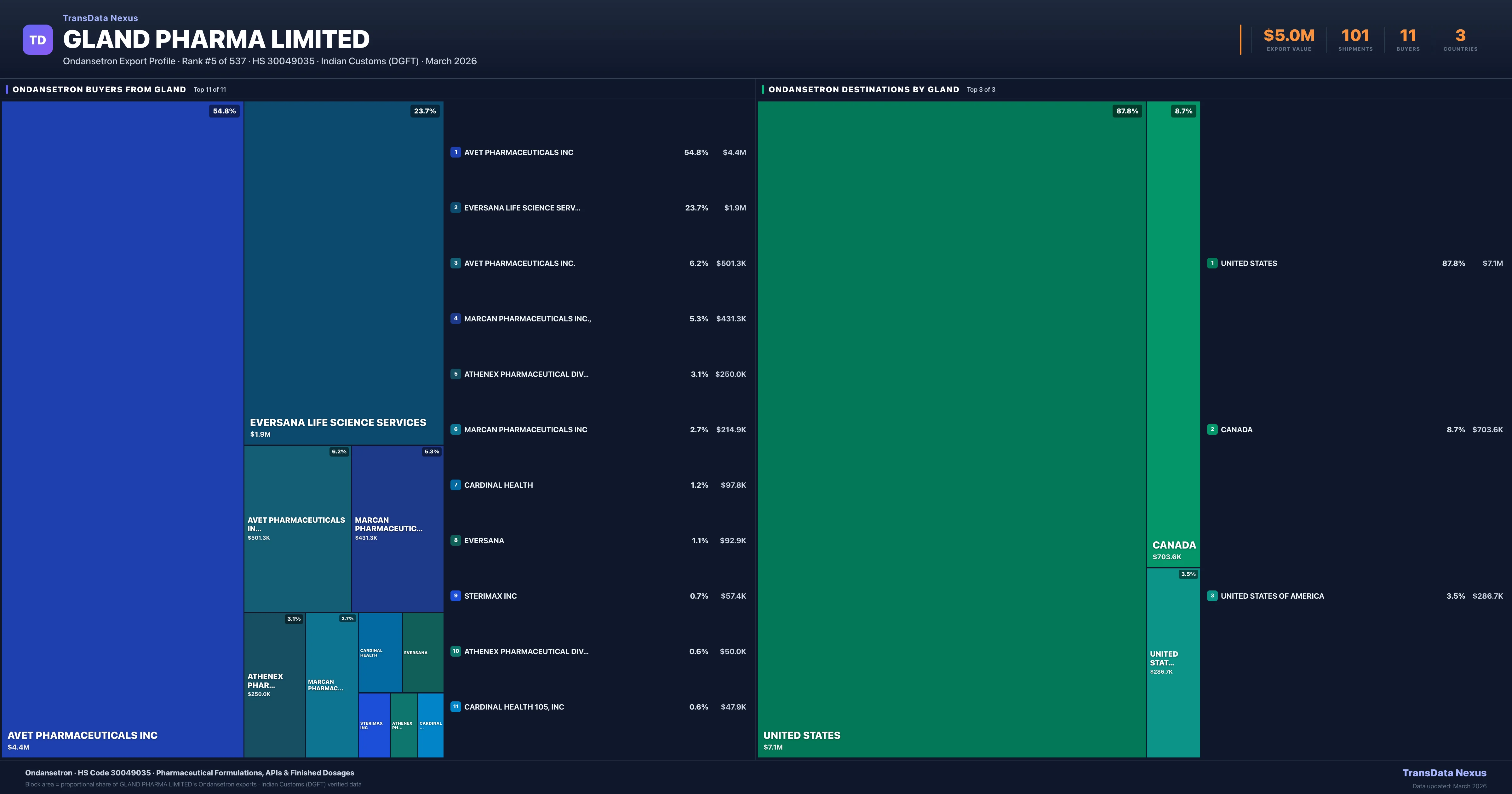The image size is (1512, 794).
Task: Click the TransData Nexus footer brand link
Action: 1444,773
